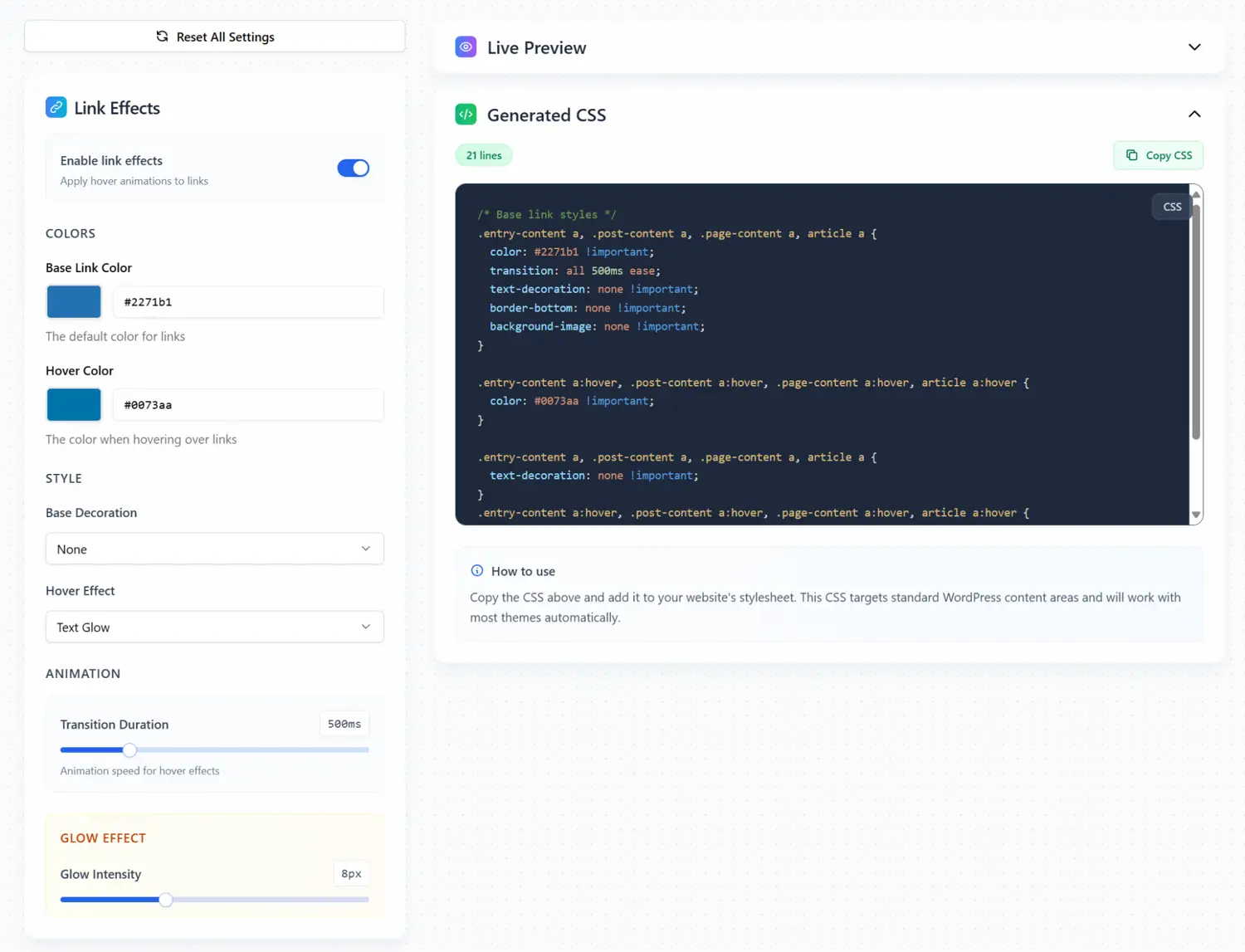Click the How to use heading
The image size is (1245, 952).
coord(523,572)
